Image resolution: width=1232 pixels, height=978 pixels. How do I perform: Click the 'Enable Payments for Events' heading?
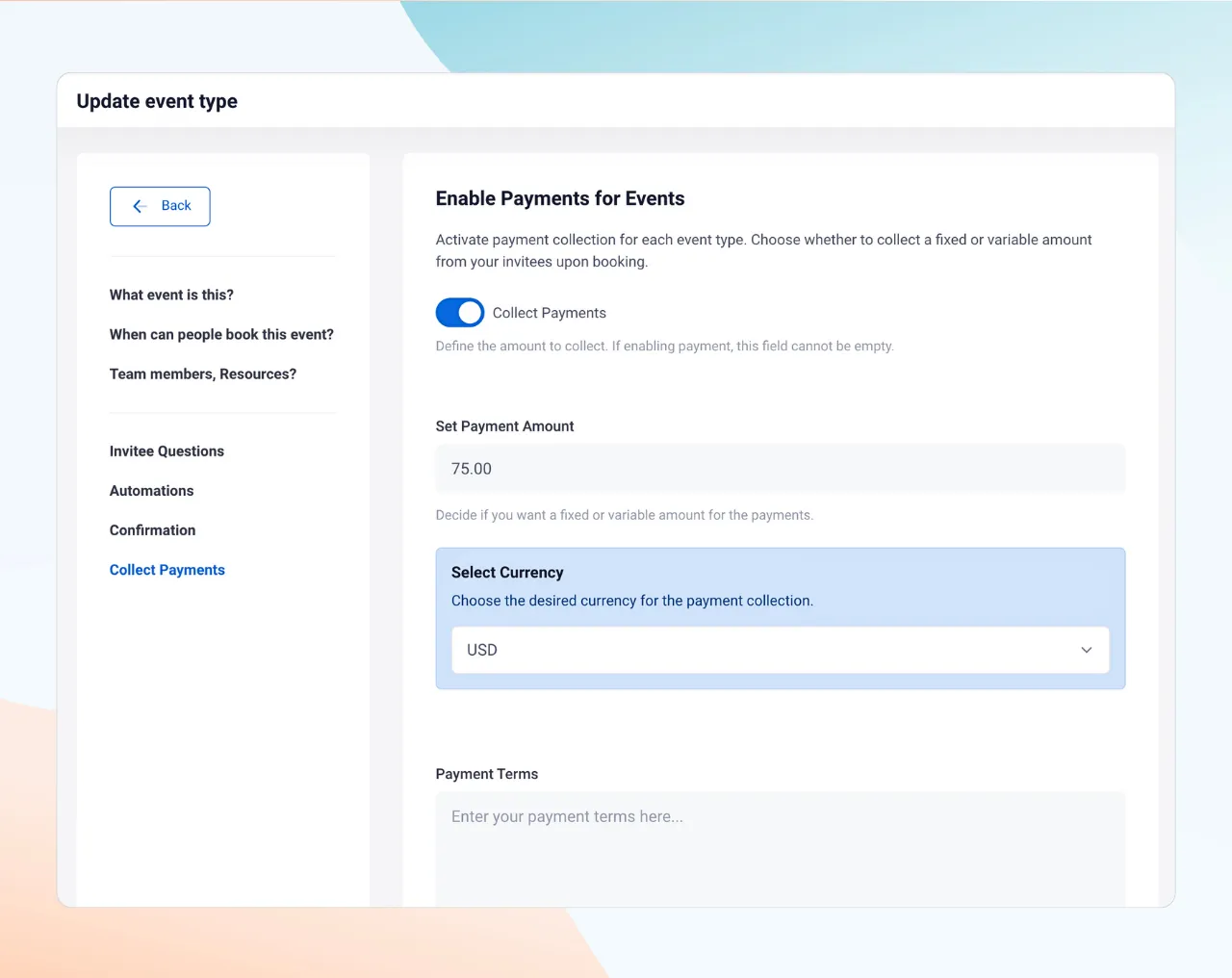pos(560,198)
